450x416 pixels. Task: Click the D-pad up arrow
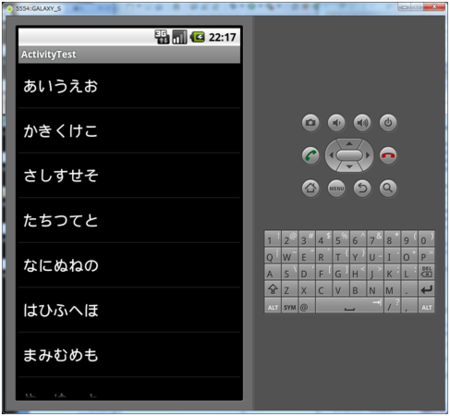pyautogui.click(x=349, y=144)
